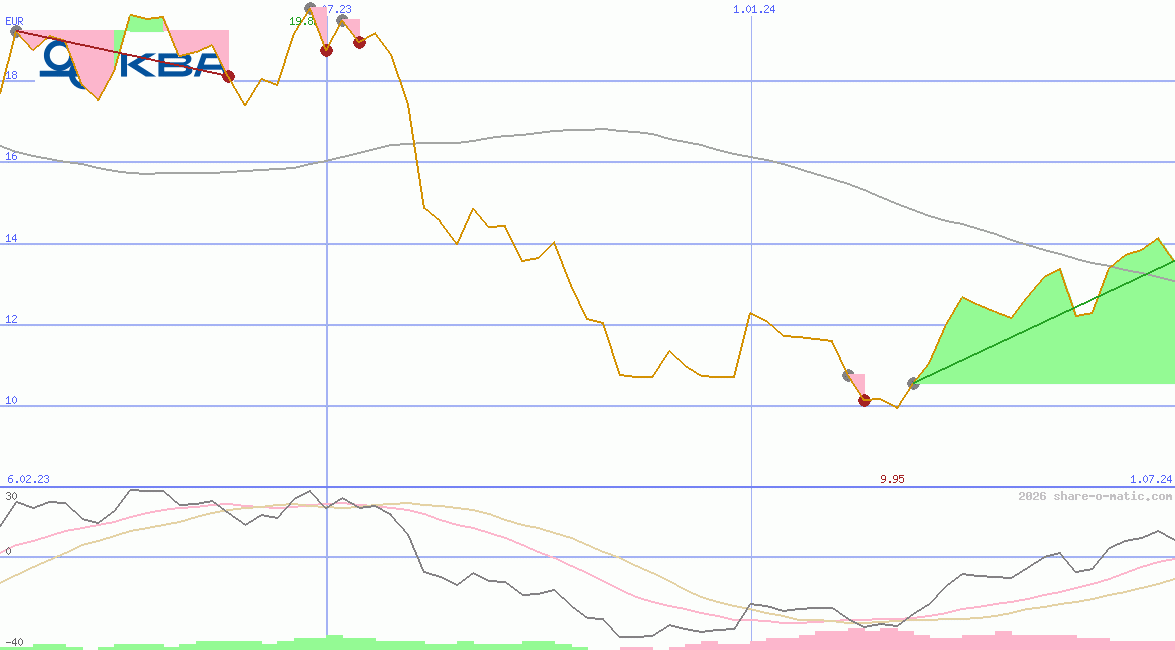Select the 6.02.23 start date label
Viewport: 1175px width, 650px height.
[x=28, y=479]
